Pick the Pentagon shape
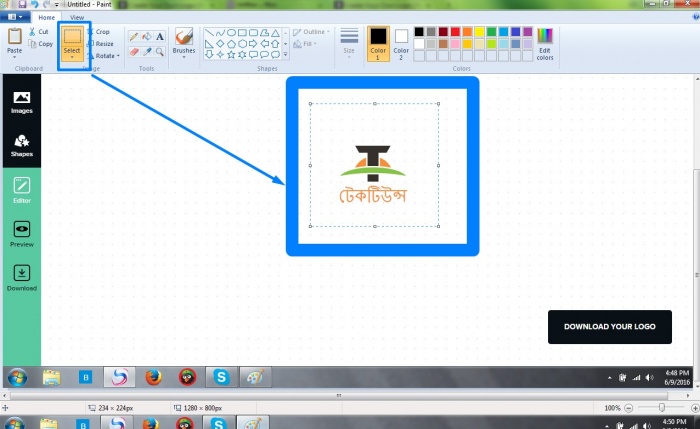This screenshot has width=700, height=429. tap(231, 44)
